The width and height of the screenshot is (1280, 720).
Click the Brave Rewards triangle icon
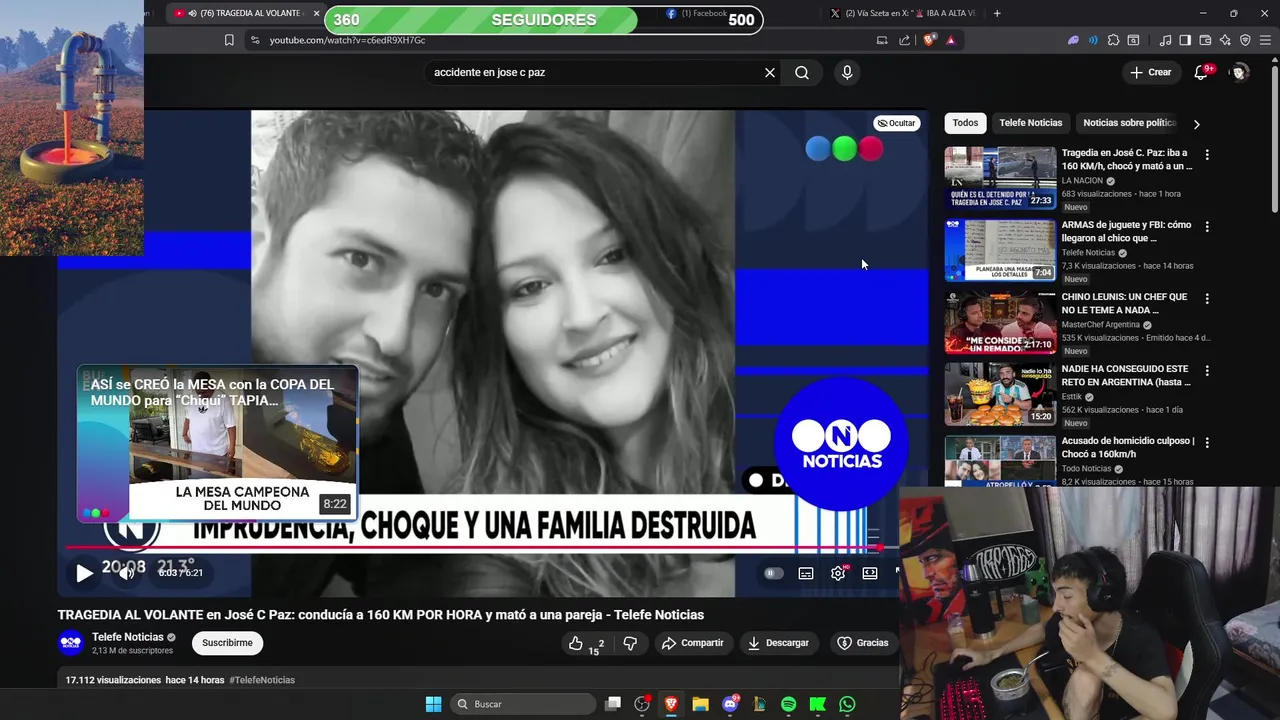951,40
